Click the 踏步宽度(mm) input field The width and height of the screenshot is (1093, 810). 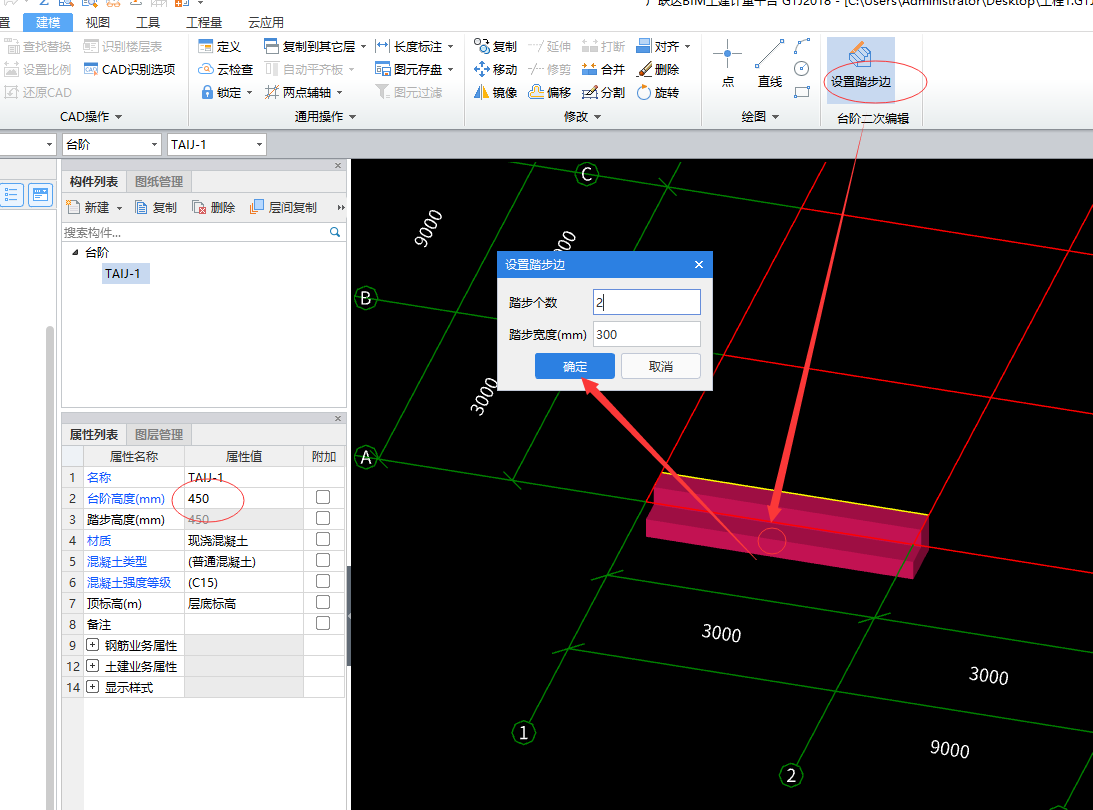pos(646,334)
